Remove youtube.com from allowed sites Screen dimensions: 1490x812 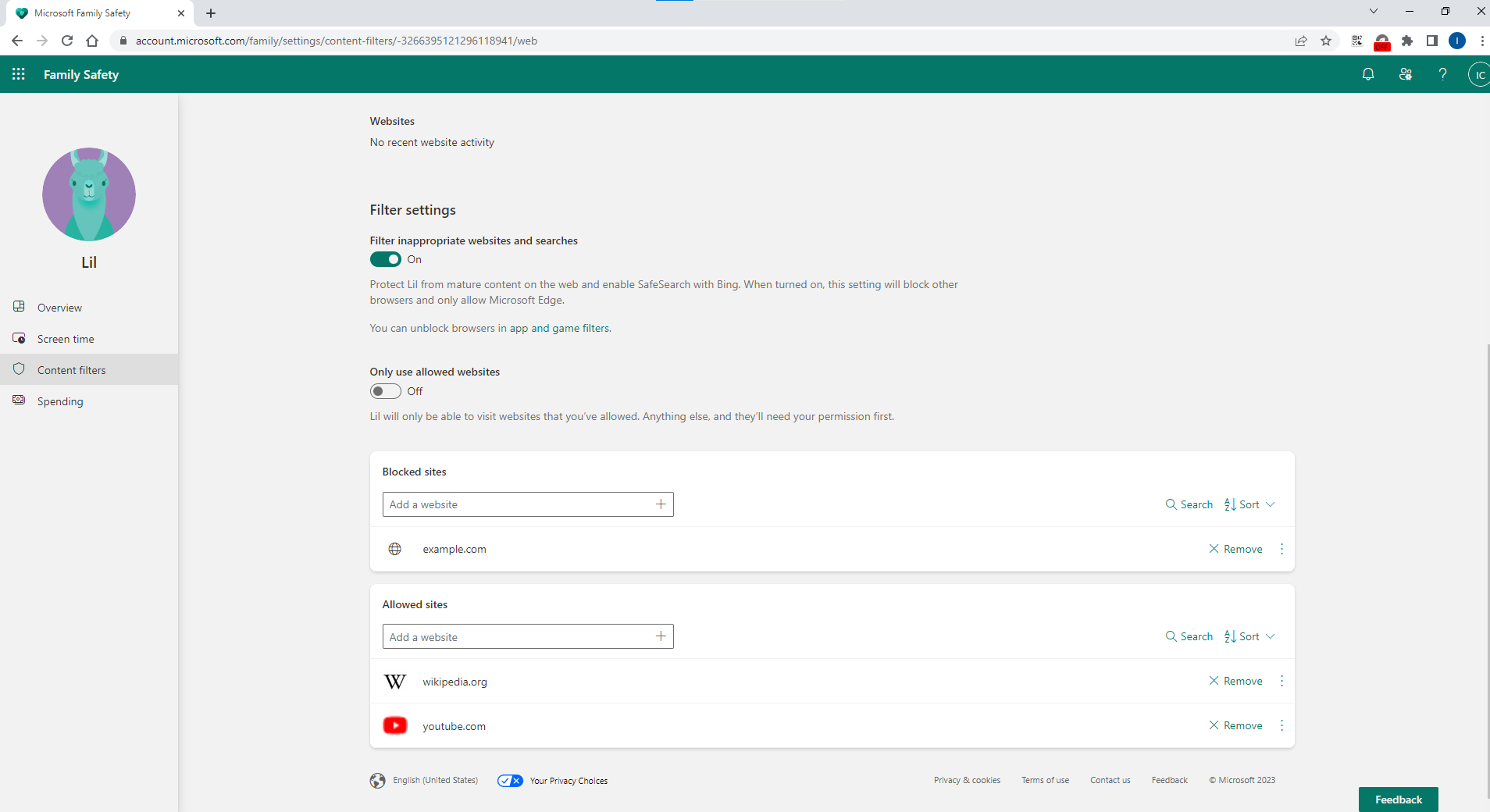(x=1235, y=725)
